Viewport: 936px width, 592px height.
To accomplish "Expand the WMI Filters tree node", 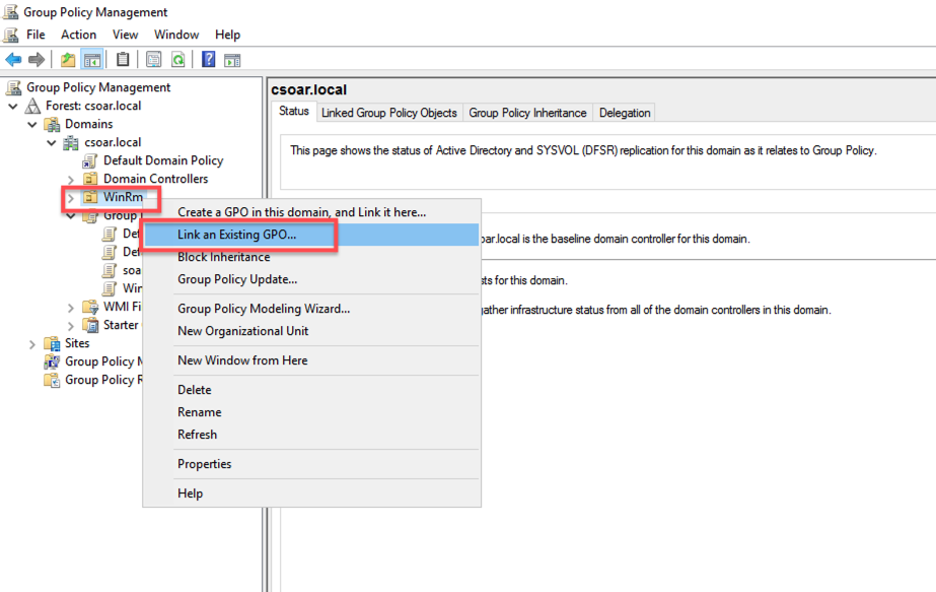I will pyautogui.click(x=71, y=306).
